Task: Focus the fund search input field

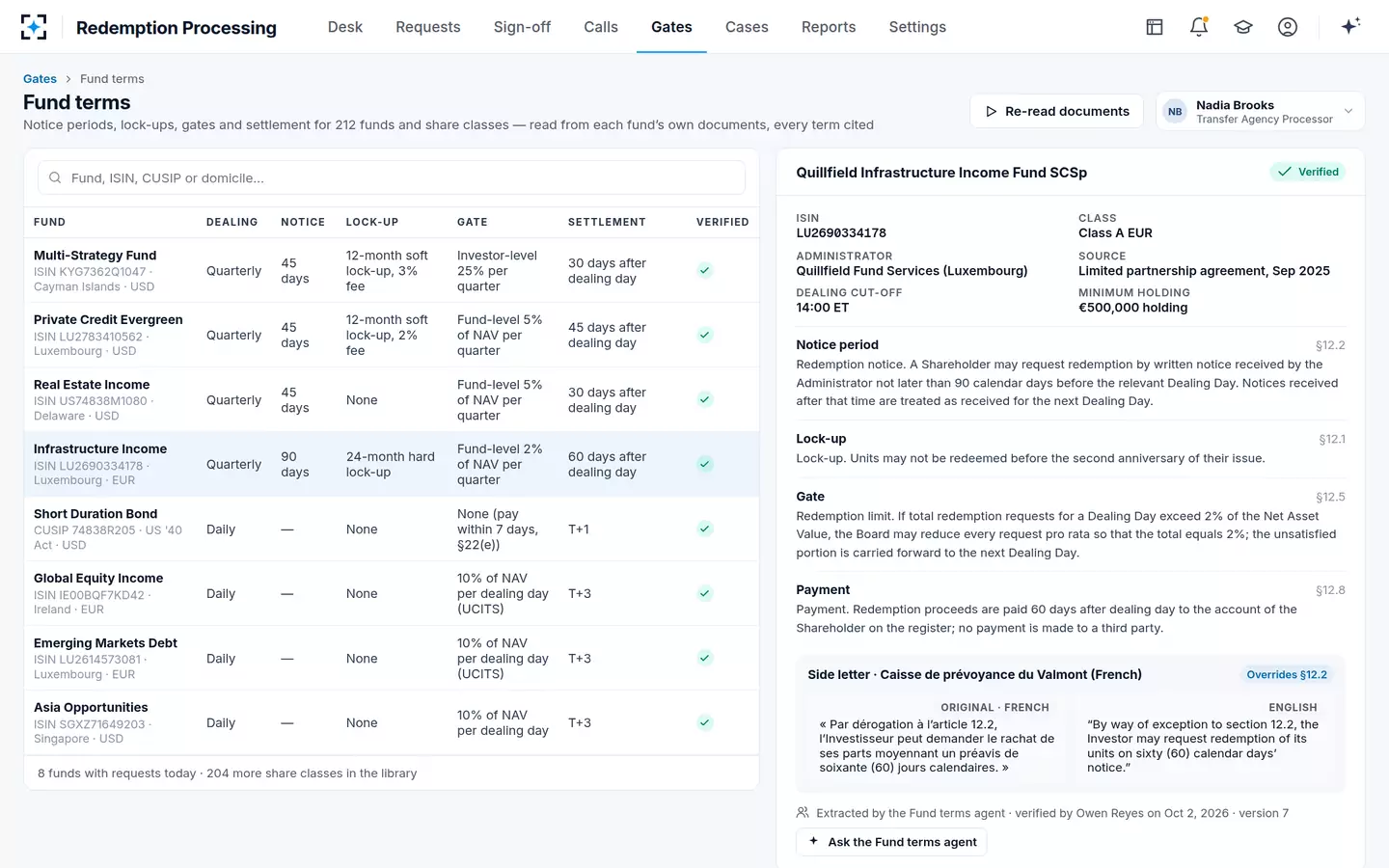Action: coord(392,177)
